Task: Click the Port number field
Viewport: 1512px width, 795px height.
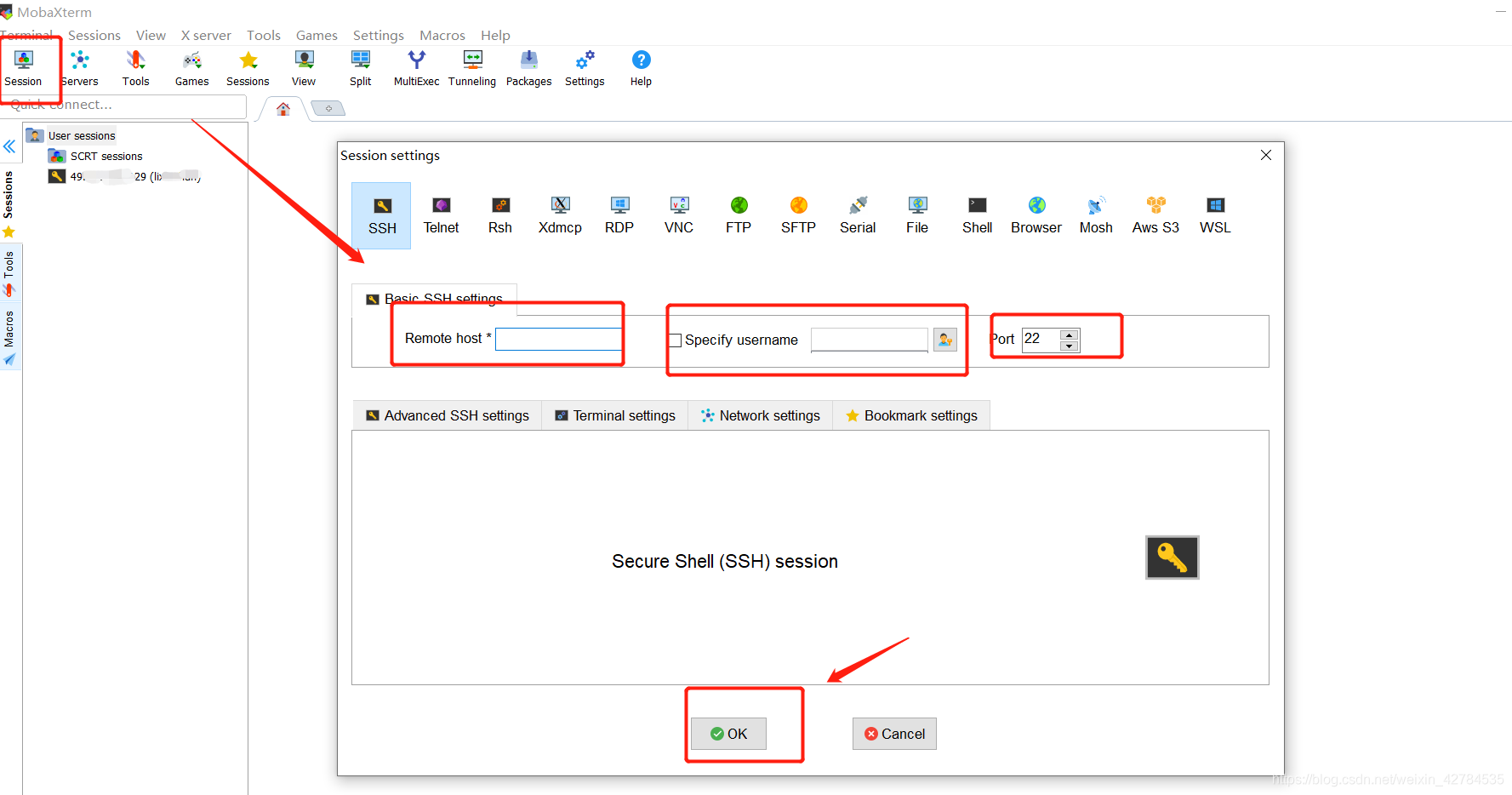Action: pyautogui.click(x=1041, y=339)
